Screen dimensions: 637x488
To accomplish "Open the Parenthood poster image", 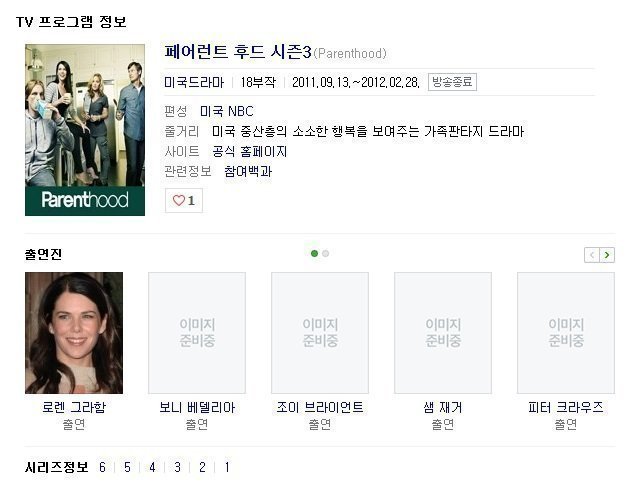I will pyautogui.click(x=85, y=130).
